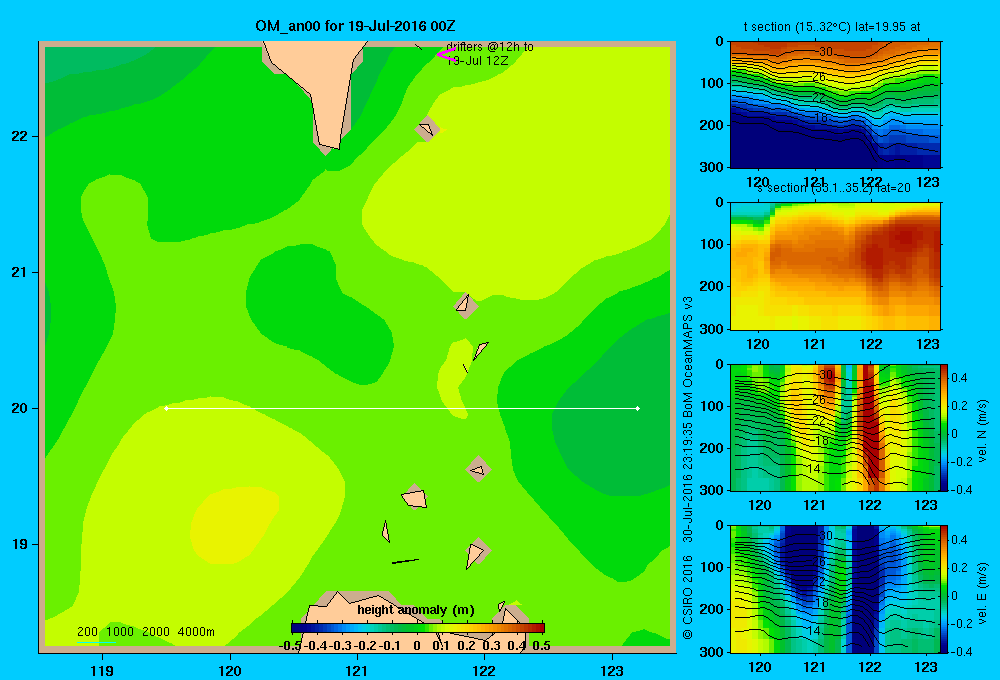
Task: Click the small yellow high south of 20° latitude
Action: [x=233, y=524]
